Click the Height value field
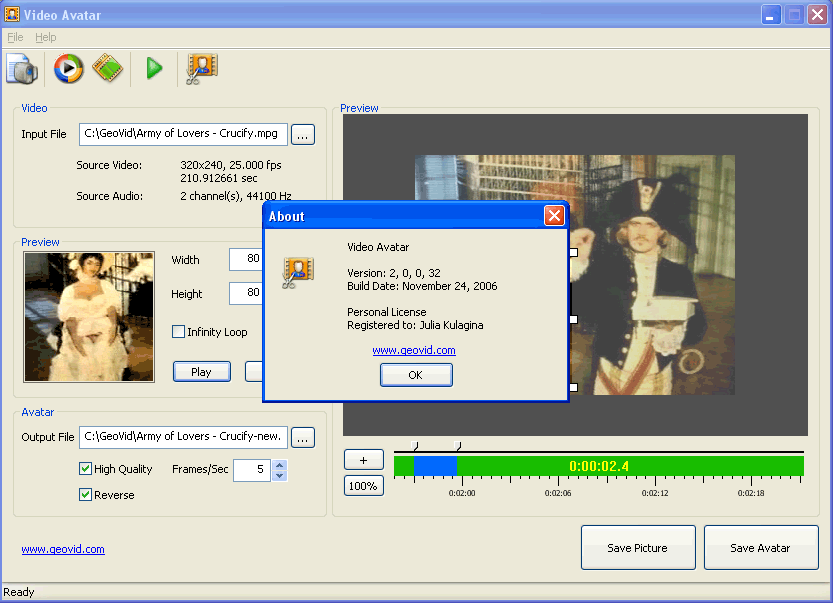The height and width of the screenshot is (603, 833). coord(246,293)
